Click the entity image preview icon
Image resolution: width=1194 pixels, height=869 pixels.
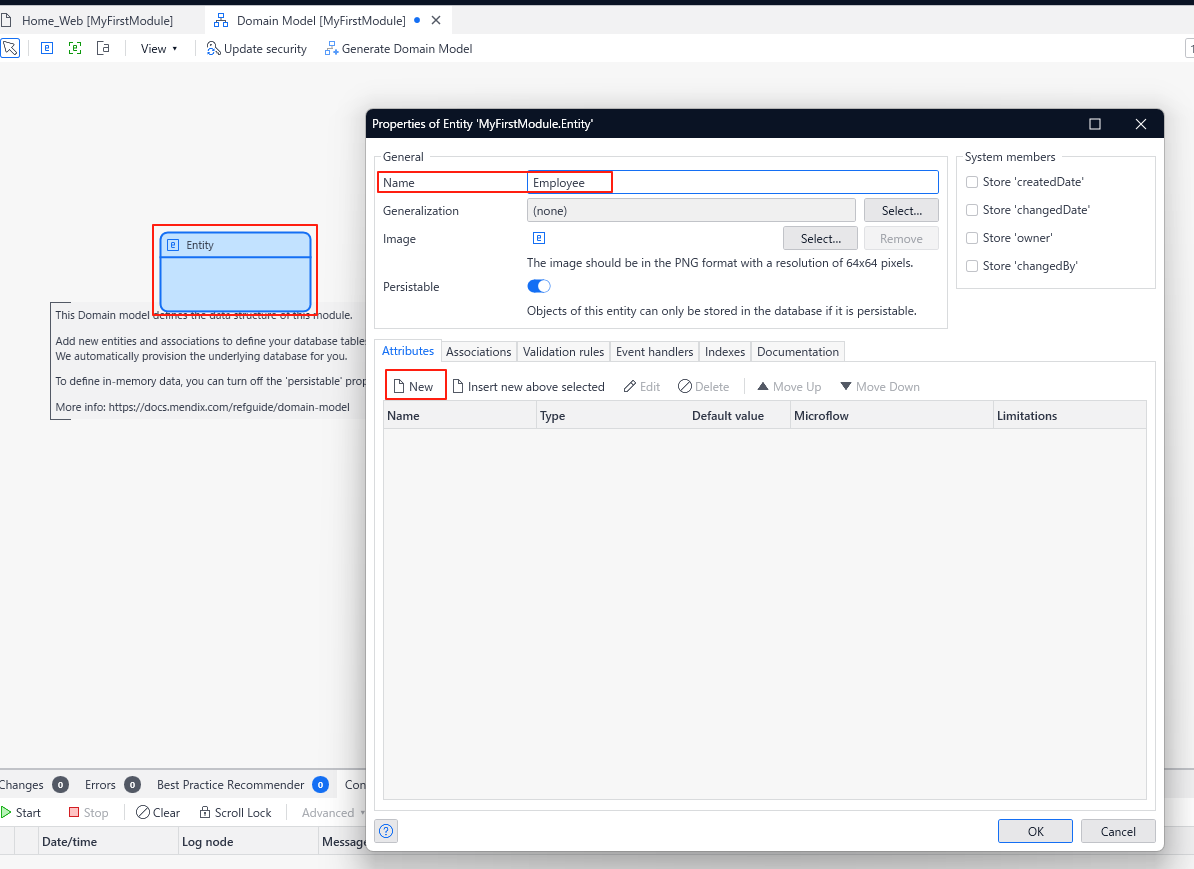538,238
